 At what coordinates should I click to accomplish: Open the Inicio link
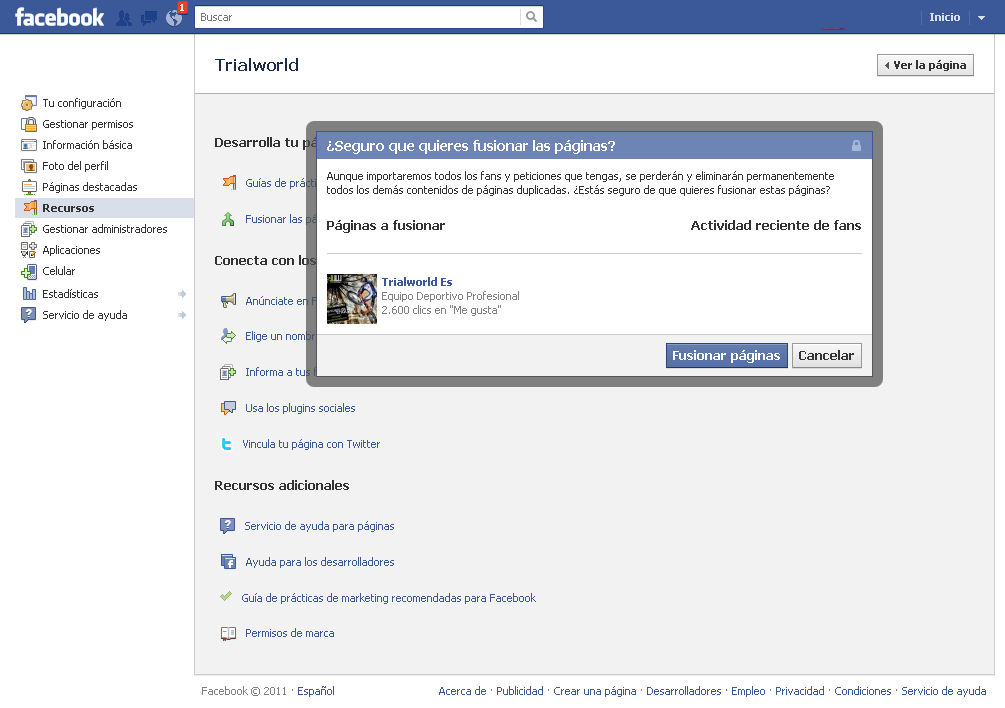point(945,17)
